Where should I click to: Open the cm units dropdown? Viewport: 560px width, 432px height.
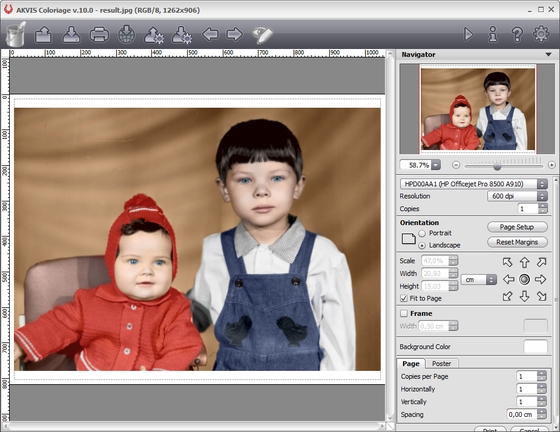click(x=479, y=280)
